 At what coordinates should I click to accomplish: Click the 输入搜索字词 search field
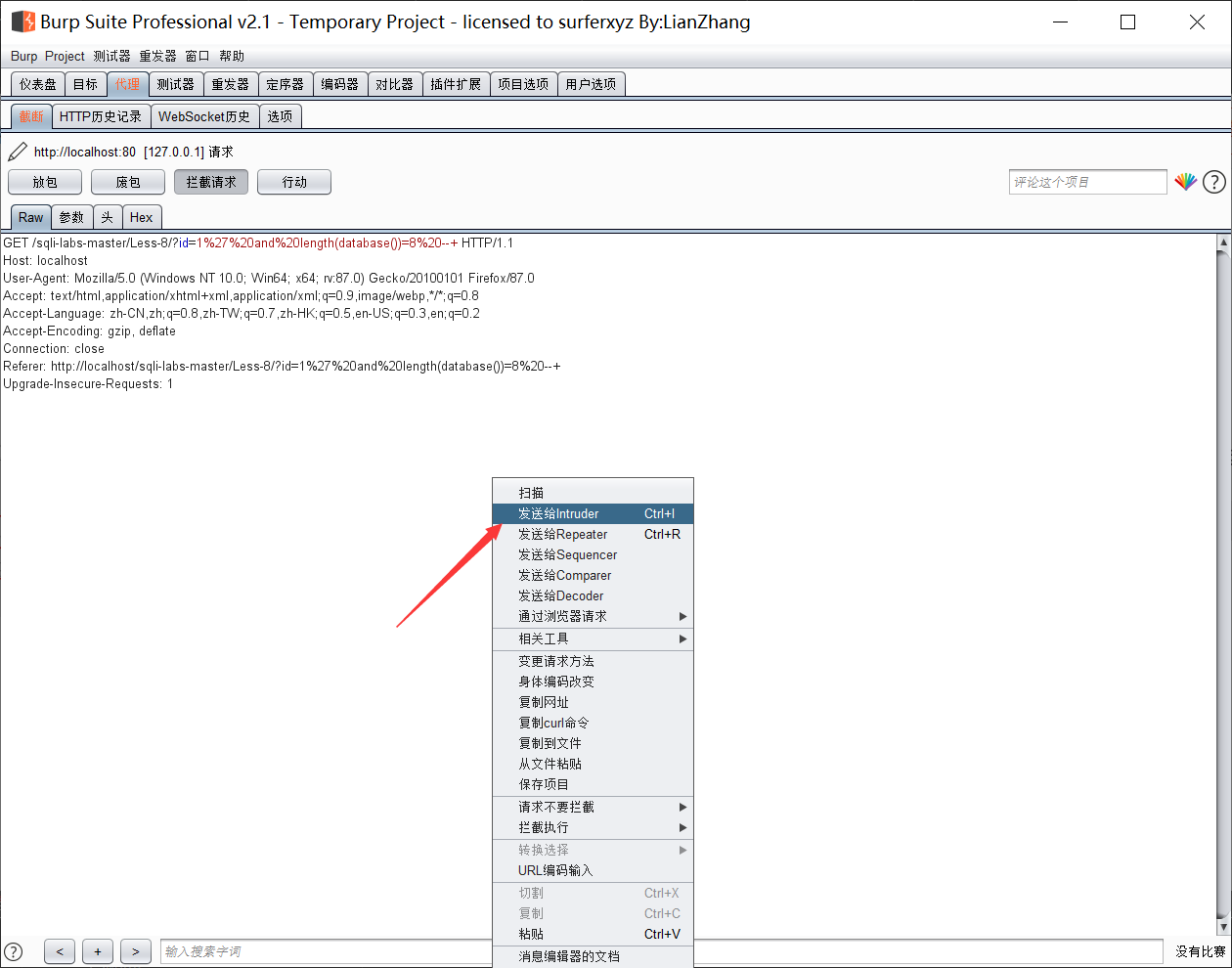tap(661, 951)
